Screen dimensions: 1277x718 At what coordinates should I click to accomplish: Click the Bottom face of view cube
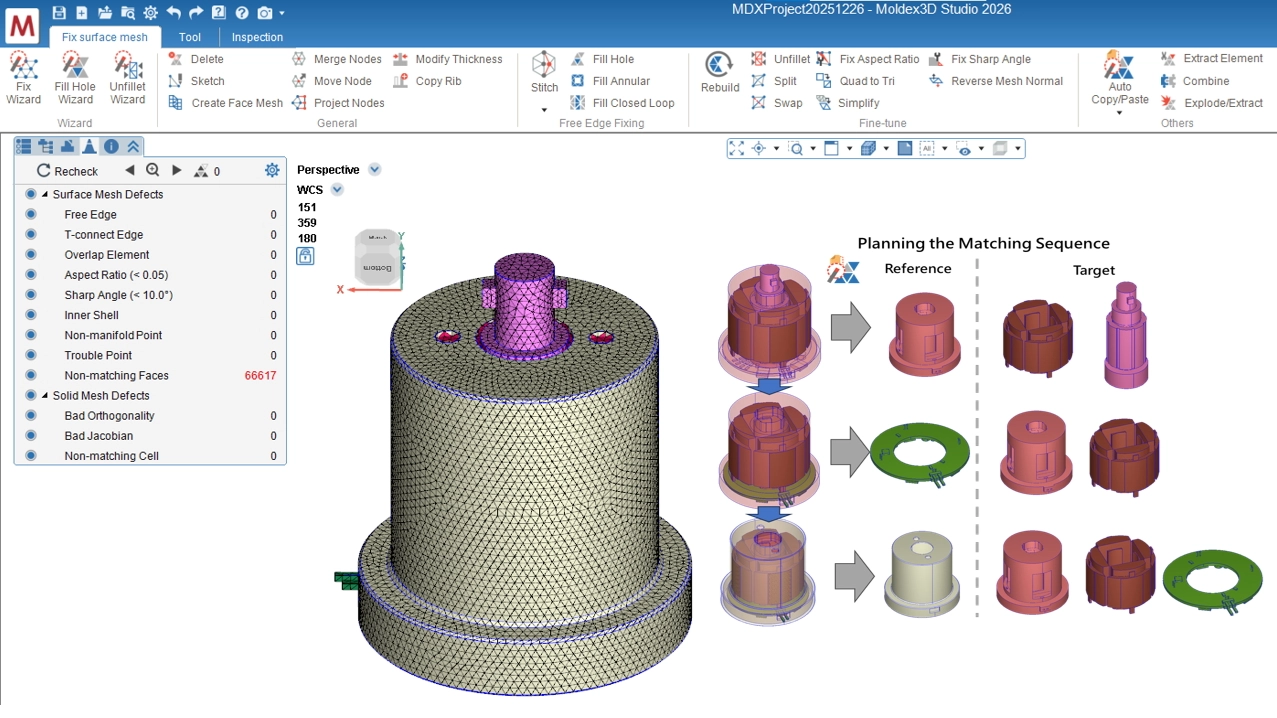377,268
